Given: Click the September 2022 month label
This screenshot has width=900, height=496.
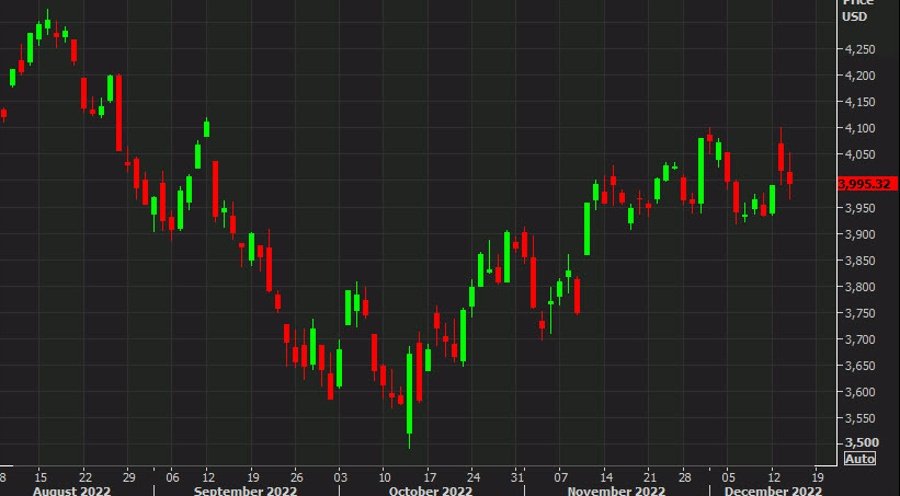Looking at the screenshot, I should click(245, 491).
